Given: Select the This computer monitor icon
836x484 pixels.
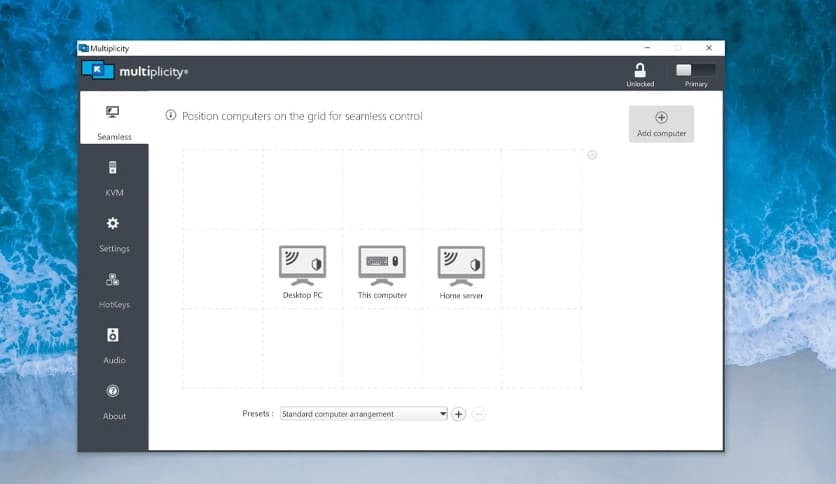Looking at the screenshot, I should [382, 265].
